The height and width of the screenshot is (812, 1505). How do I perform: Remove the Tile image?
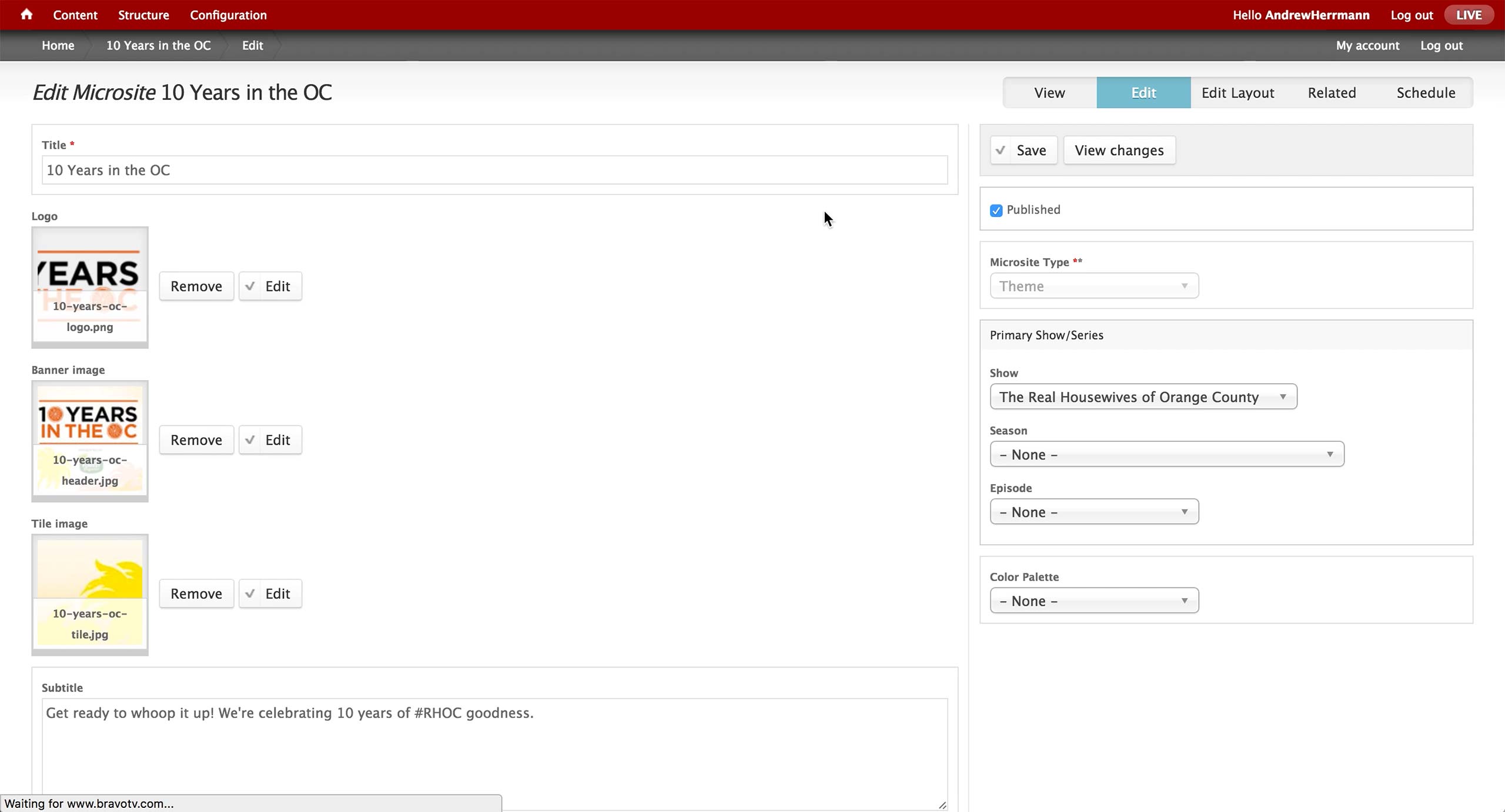(196, 594)
